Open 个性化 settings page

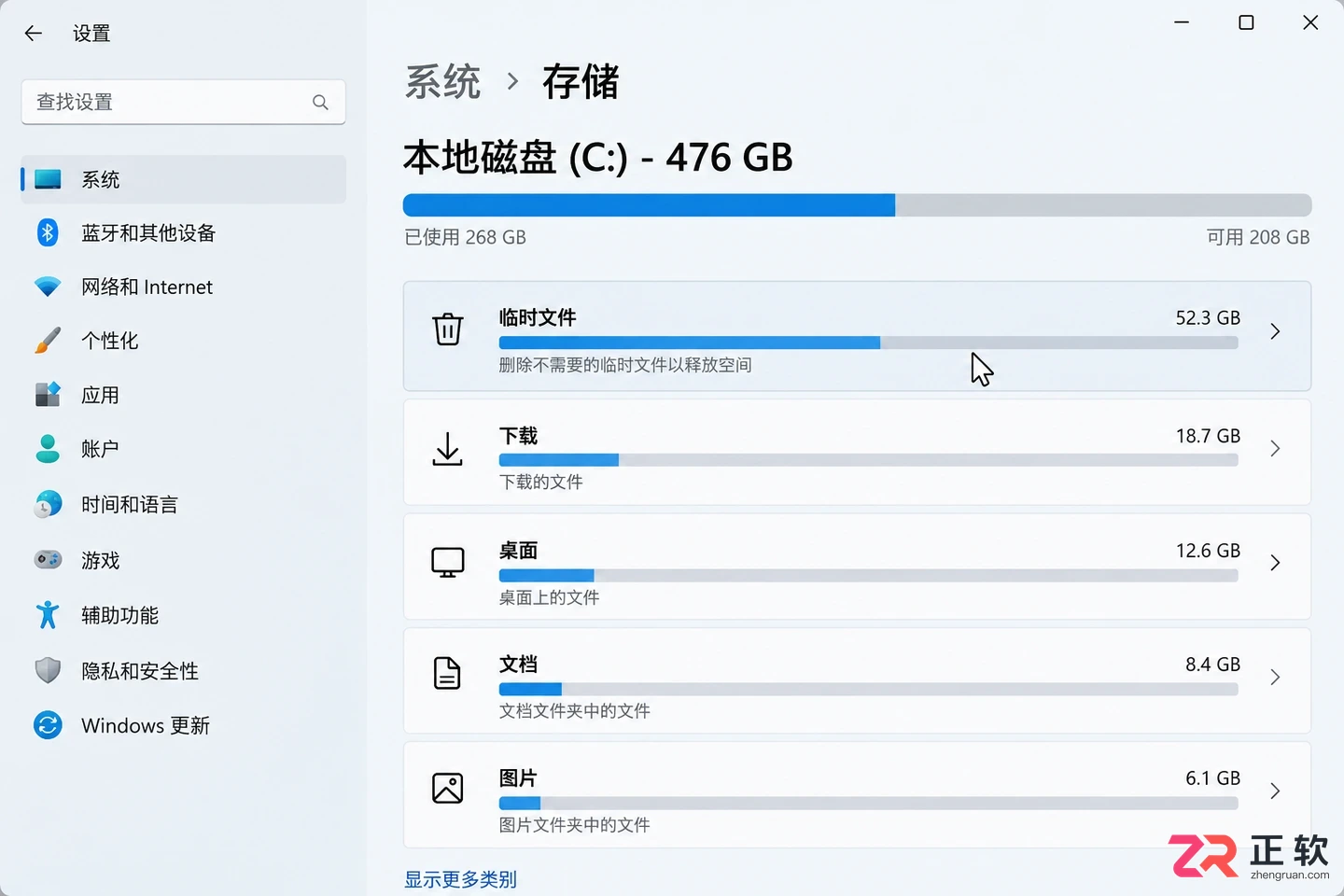(184, 341)
